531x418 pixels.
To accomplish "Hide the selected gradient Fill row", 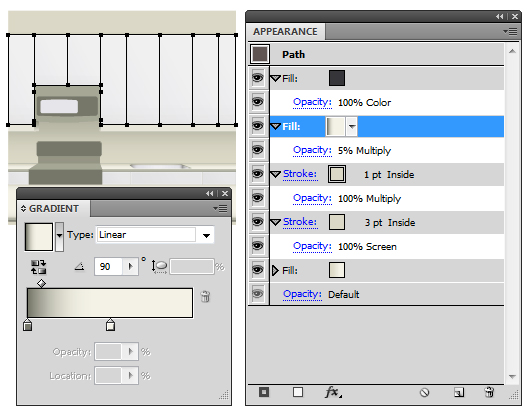I will click(258, 126).
